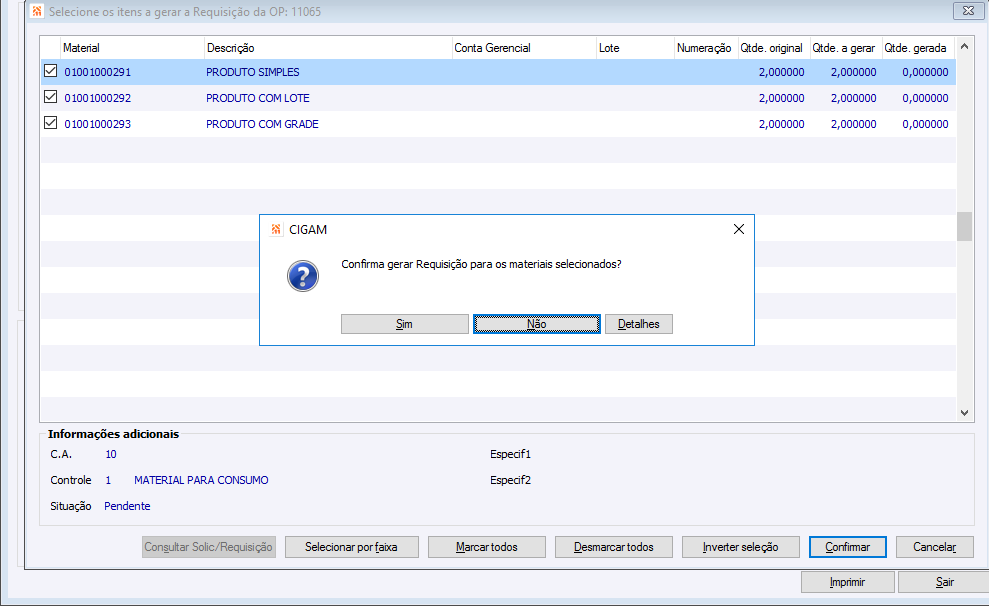The height and width of the screenshot is (606, 989).
Task: Click the CIGAM logo icon in dialog title
Action: click(276, 230)
